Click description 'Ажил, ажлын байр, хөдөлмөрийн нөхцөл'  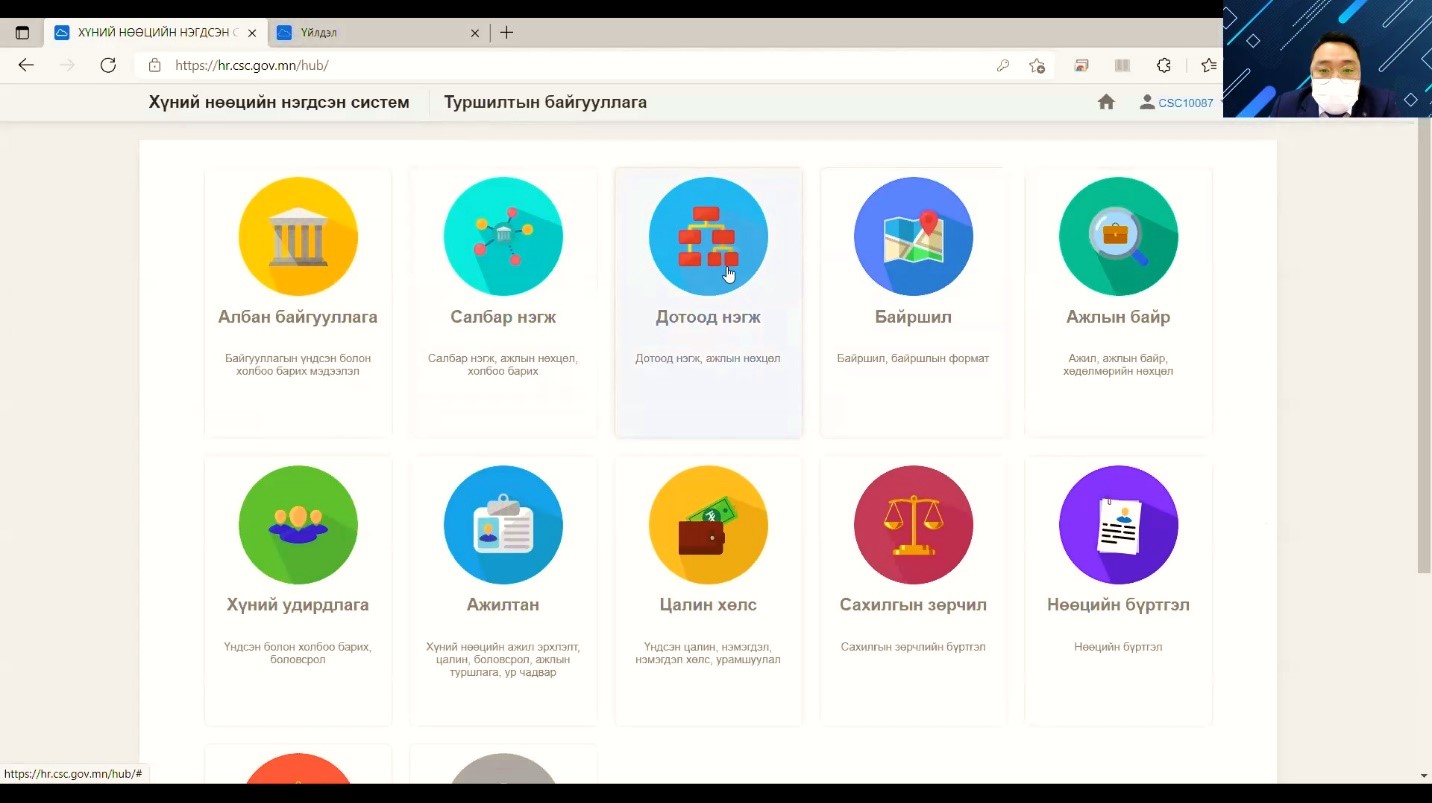click(x=1118, y=364)
